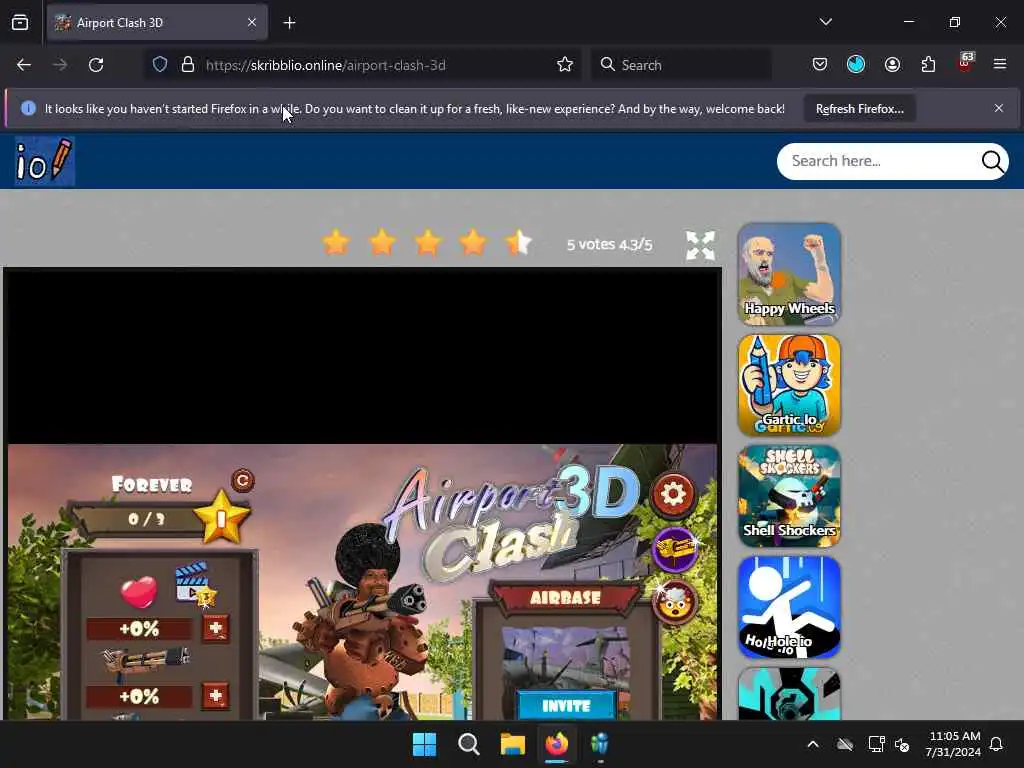This screenshot has width=1024, height=768.
Task: Click the blue circular extension icon
Action: 856,65
